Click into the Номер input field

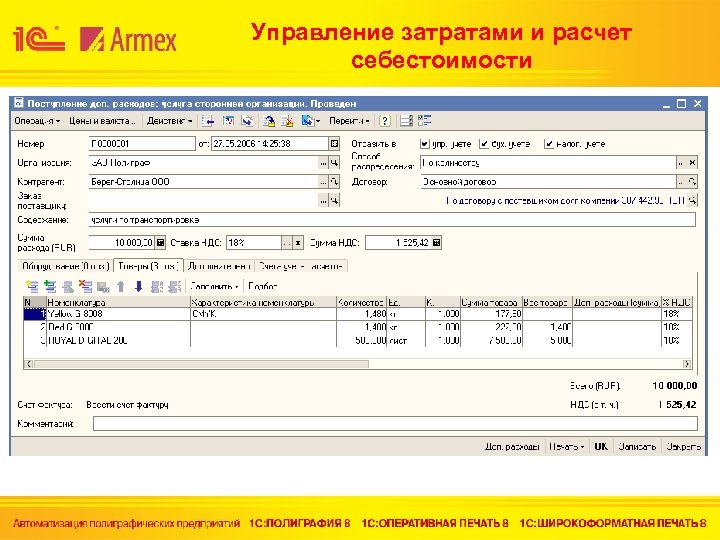[142, 144]
